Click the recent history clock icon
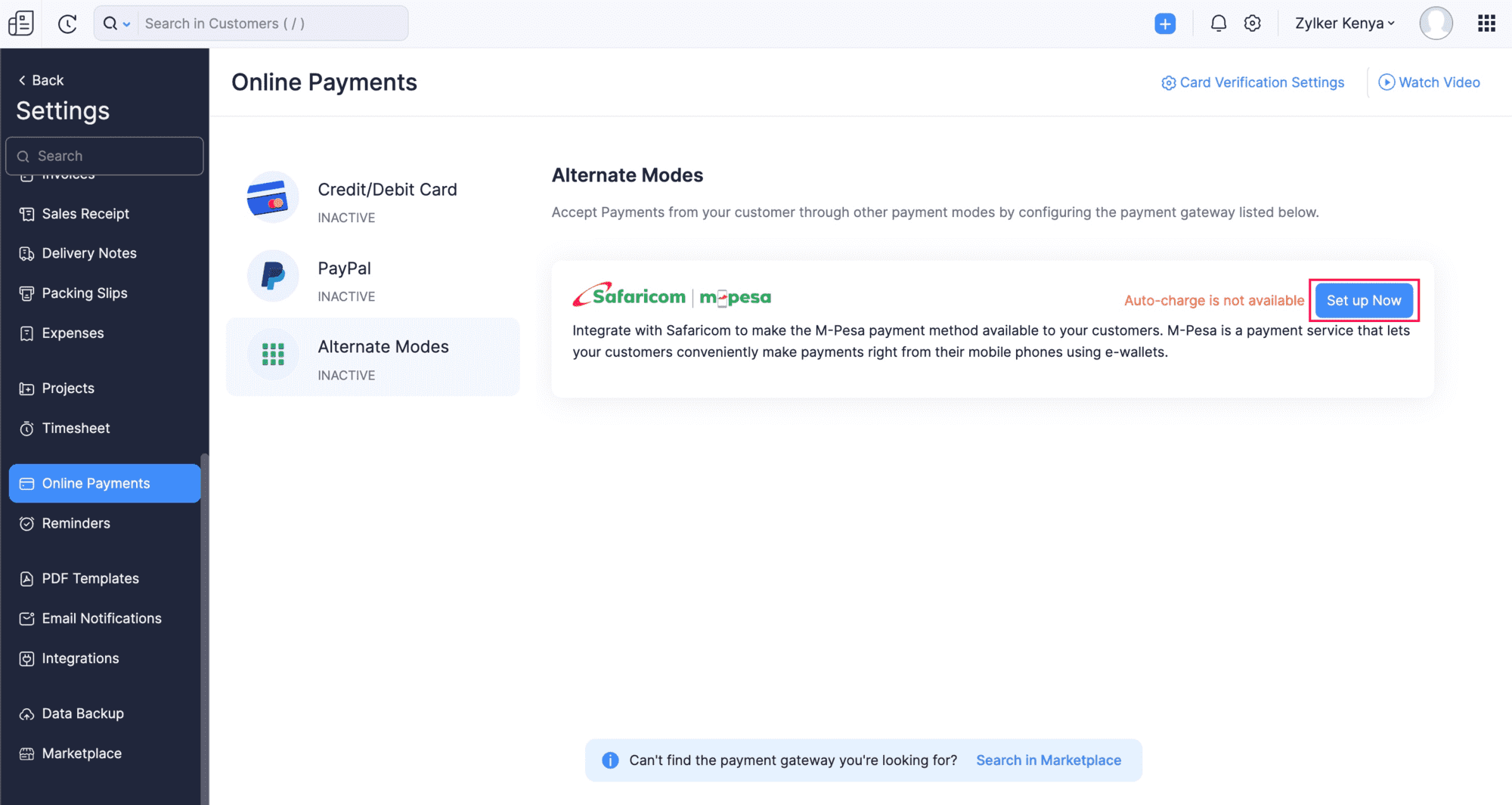This screenshot has width=1512, height=805. 67,23
